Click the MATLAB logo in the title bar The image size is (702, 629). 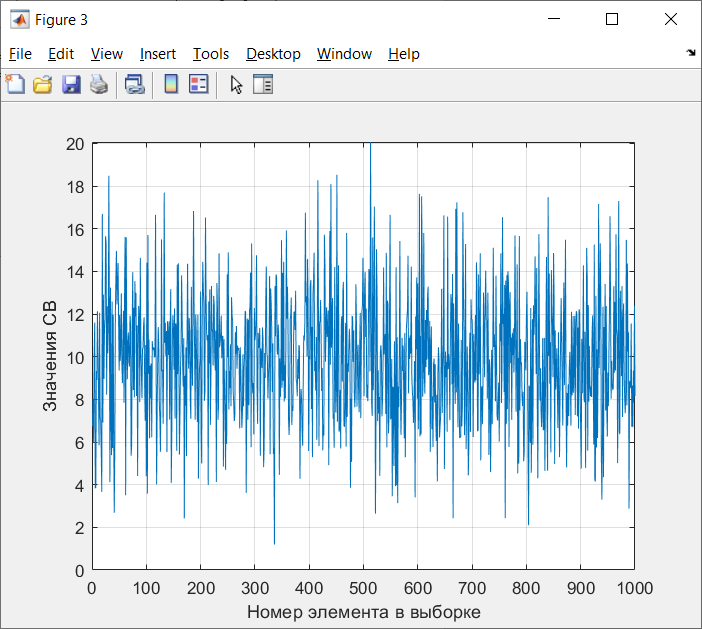pos(20,20)
